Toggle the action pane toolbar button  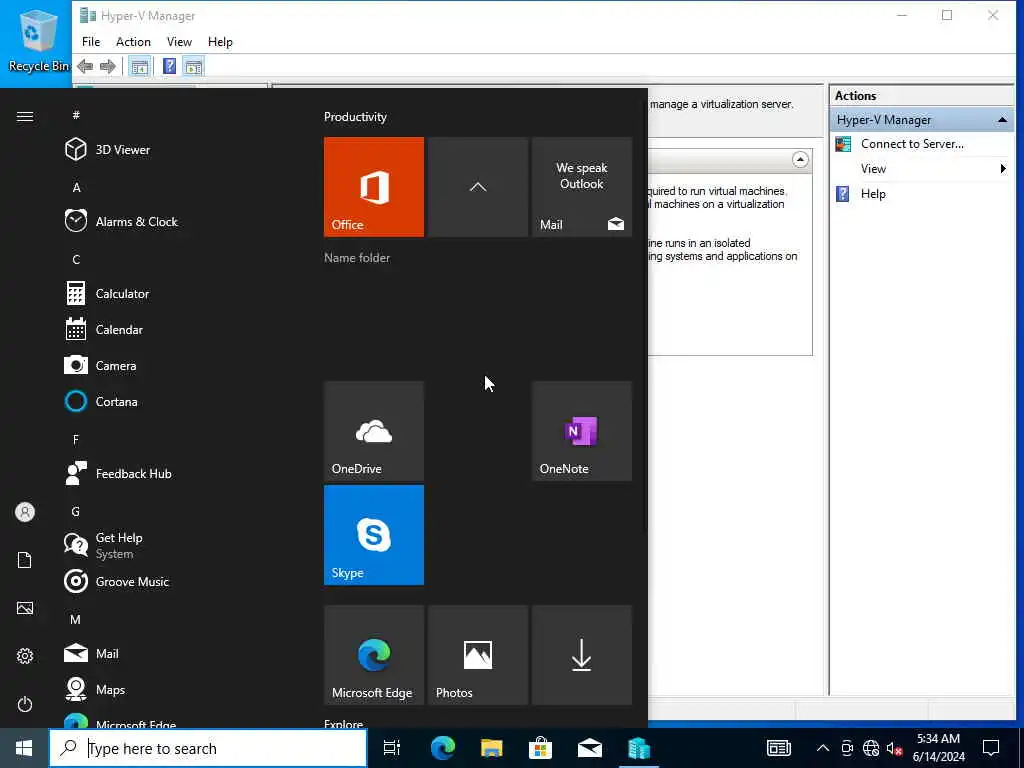pos(193,67)
